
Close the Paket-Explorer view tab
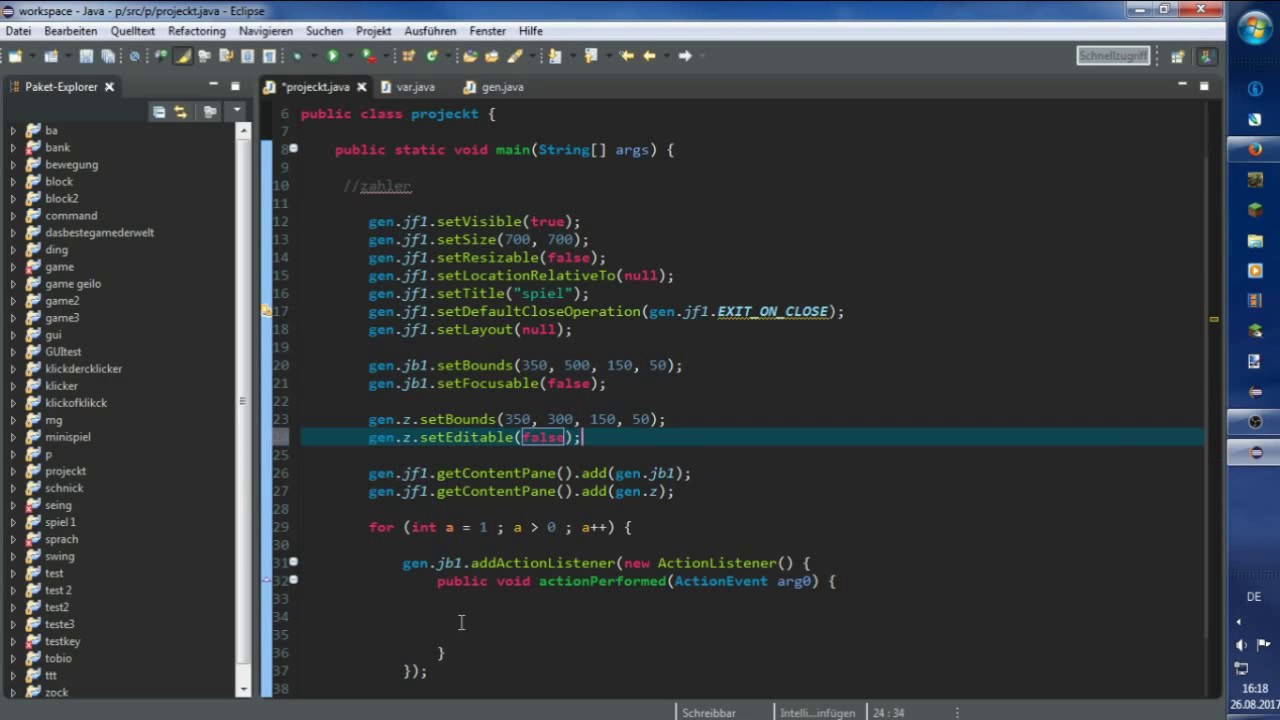tap(109, 87)
